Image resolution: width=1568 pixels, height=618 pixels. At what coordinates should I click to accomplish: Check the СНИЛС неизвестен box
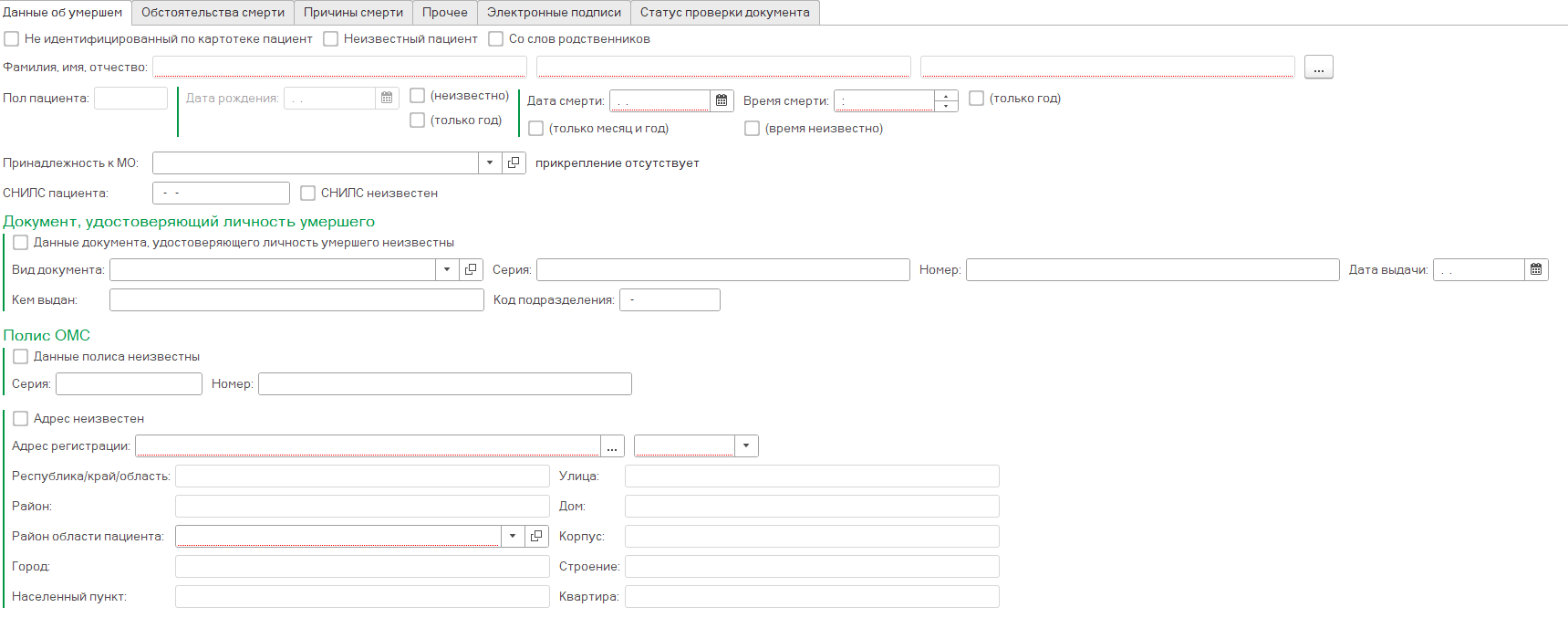[x=308, y=193]
